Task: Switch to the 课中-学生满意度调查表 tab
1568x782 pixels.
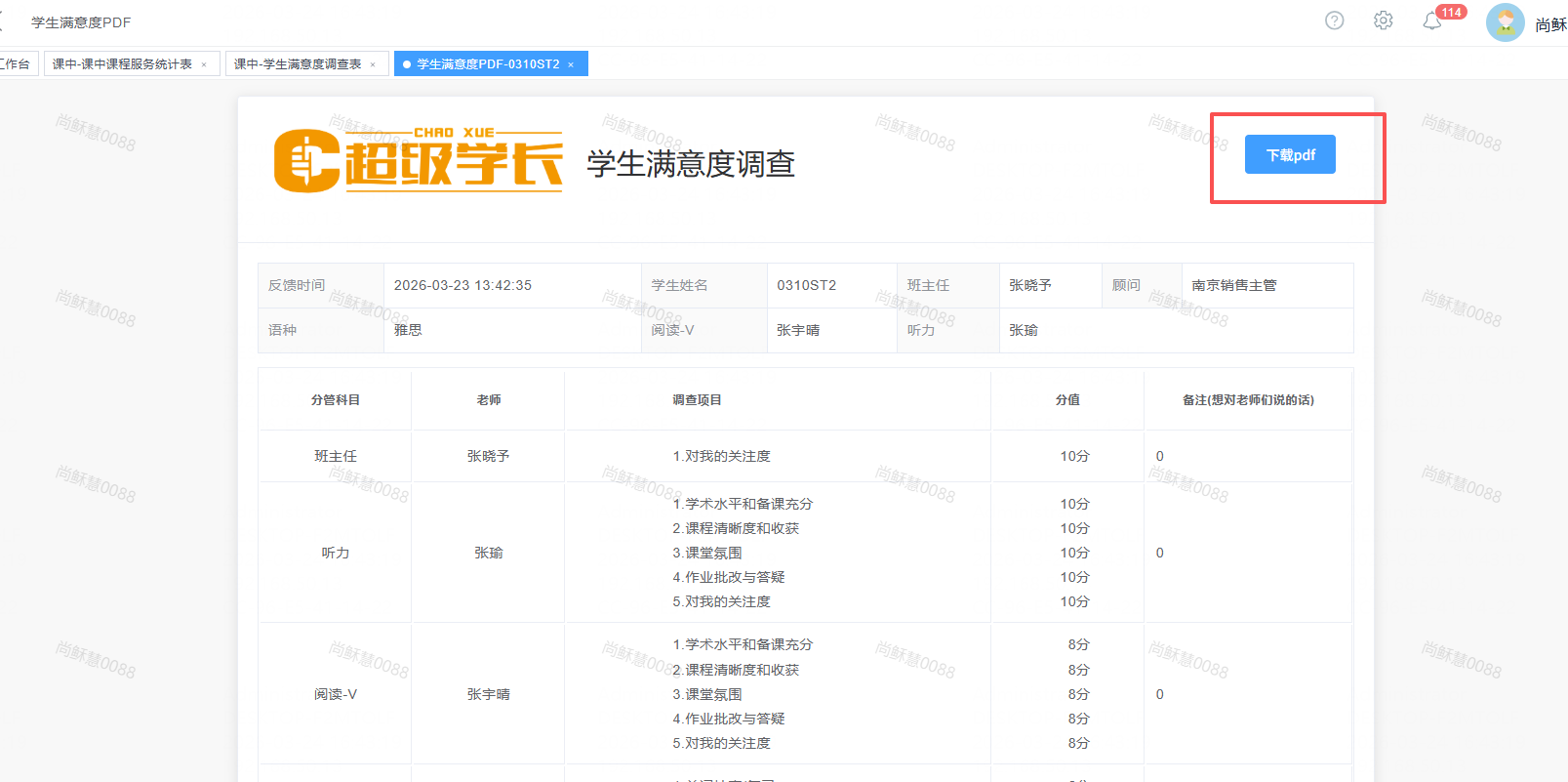Action: click(298, 64)
